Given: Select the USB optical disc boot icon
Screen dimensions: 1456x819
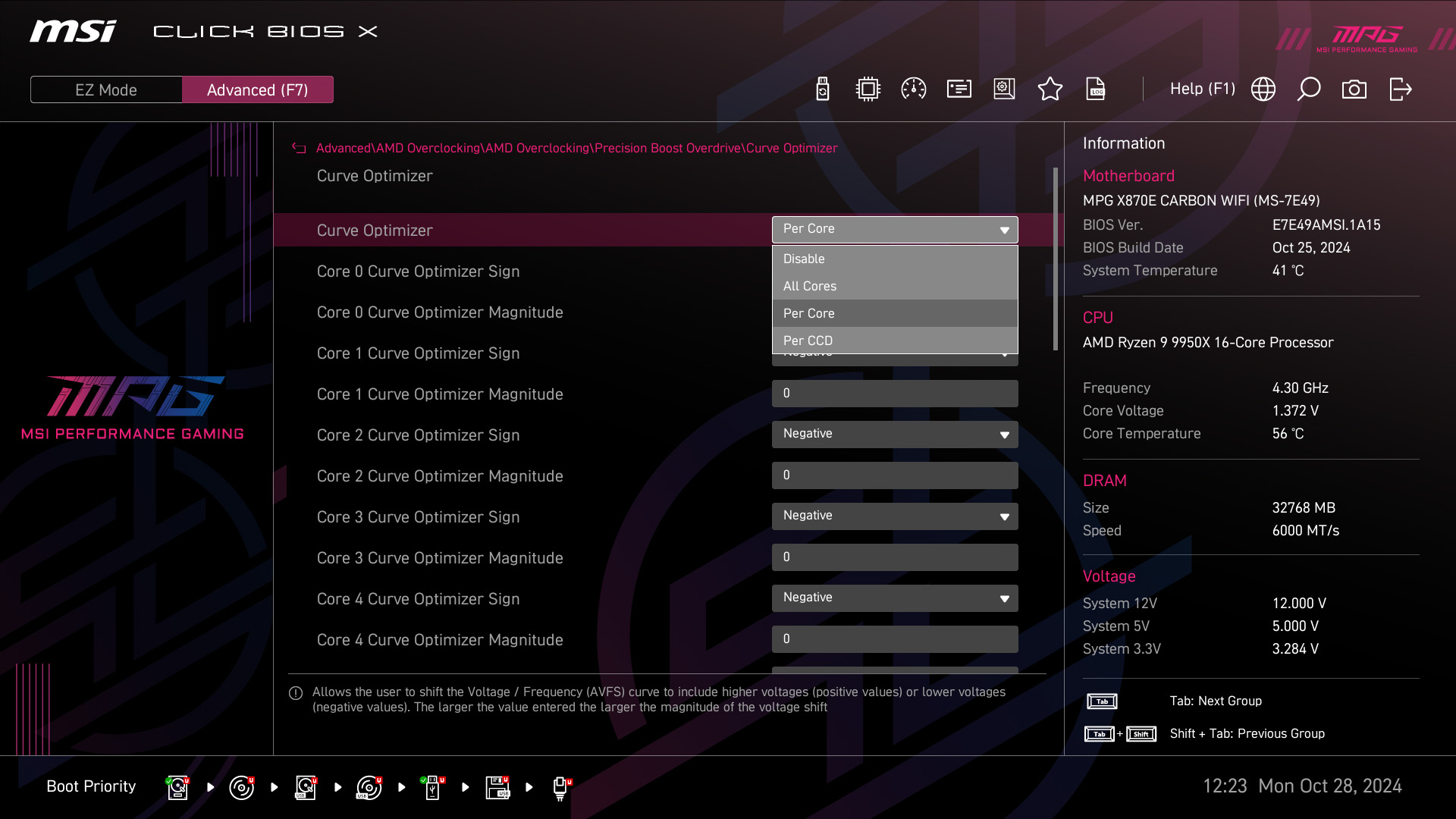Looking at the screenshot, I should click(x=369, y=788).
